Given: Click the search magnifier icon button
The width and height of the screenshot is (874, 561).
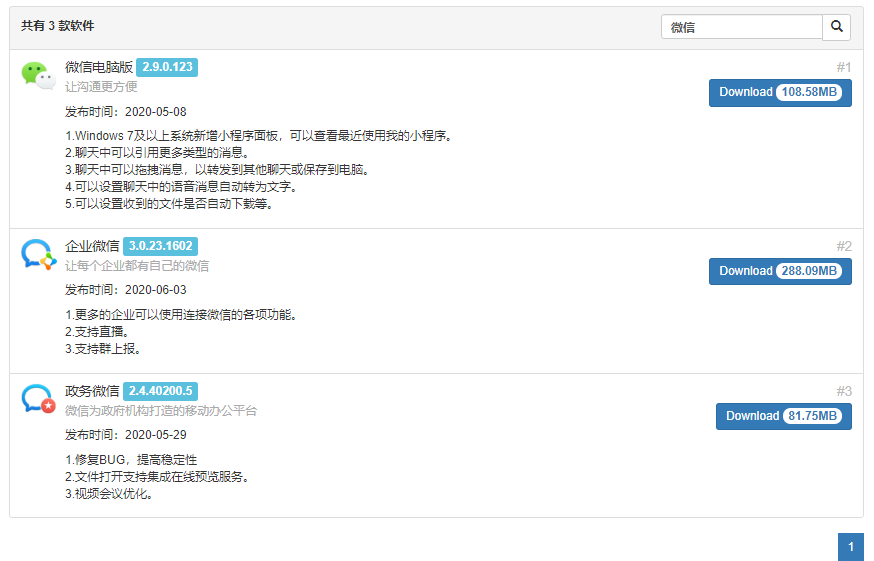Looking at the screenshot, I should [836, 27].
